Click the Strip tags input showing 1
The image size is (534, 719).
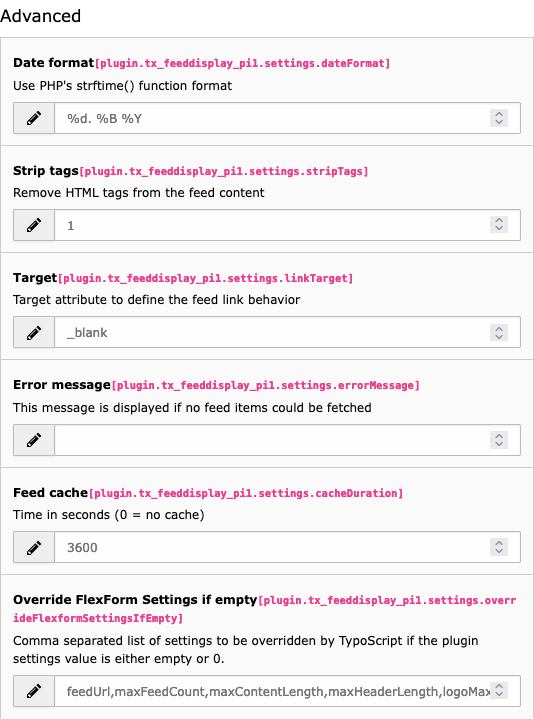[x=287, y=225]
